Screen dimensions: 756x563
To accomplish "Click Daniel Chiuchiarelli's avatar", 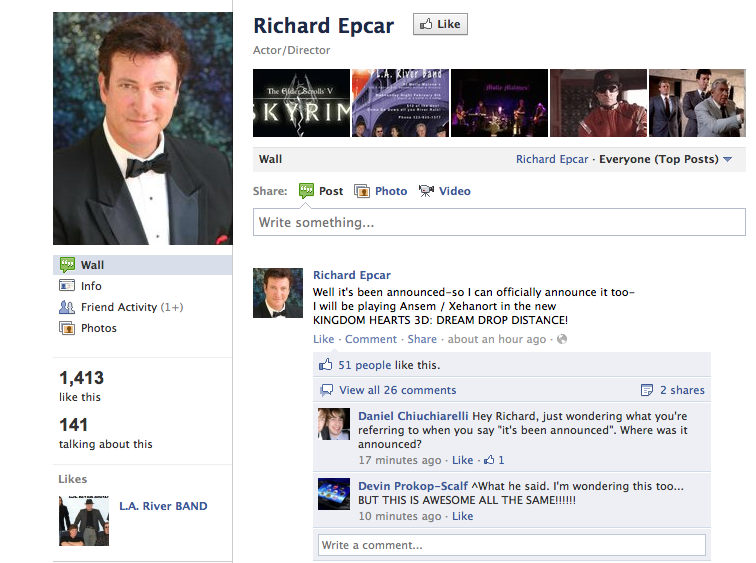I will click(334, 424).
